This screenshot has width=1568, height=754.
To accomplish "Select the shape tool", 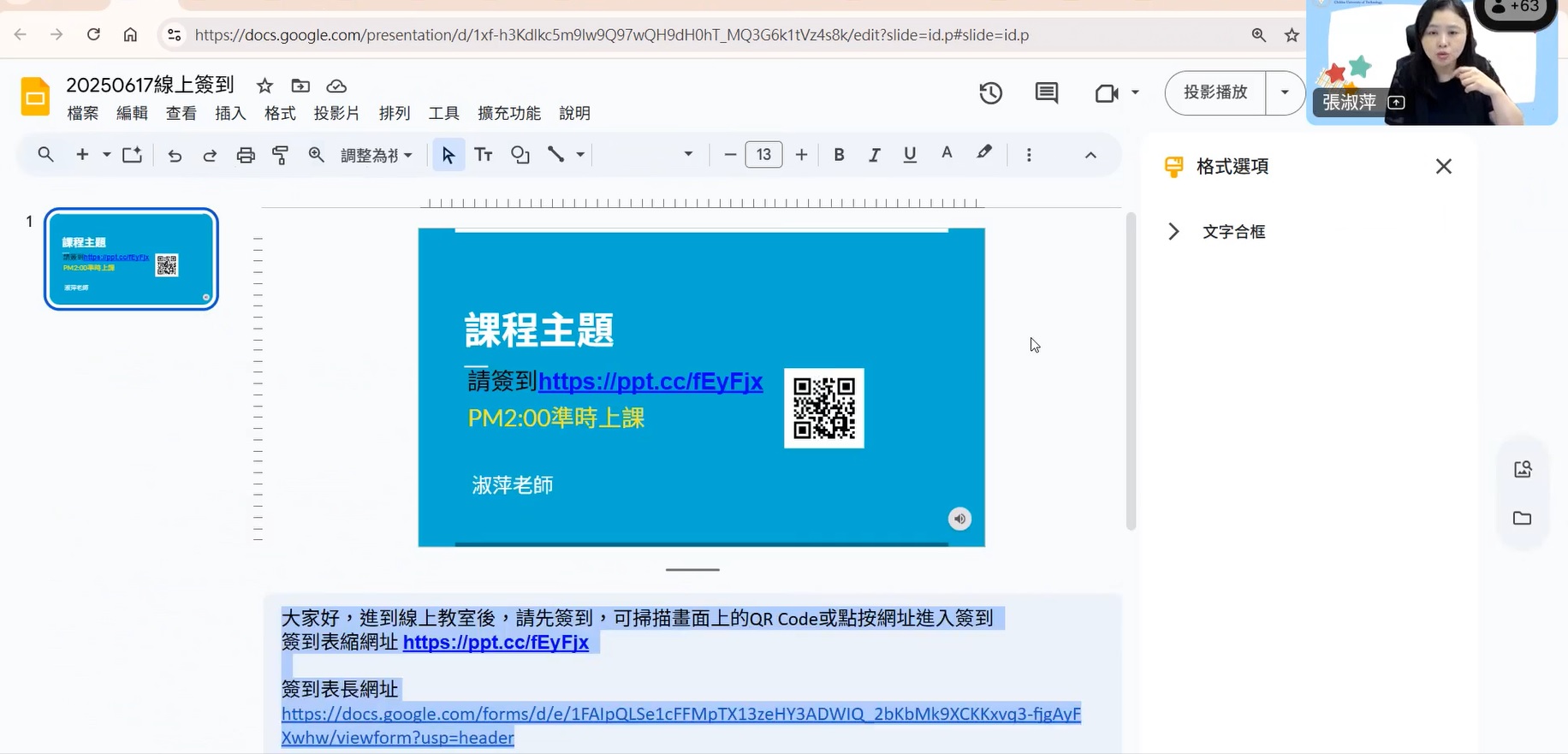I will [x=520, y=155].
